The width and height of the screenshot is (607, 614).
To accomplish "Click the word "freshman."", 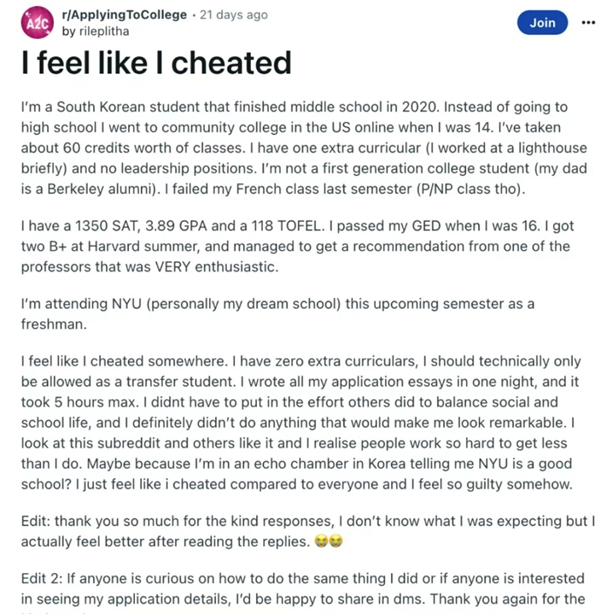I will click(x=54, y=324).
